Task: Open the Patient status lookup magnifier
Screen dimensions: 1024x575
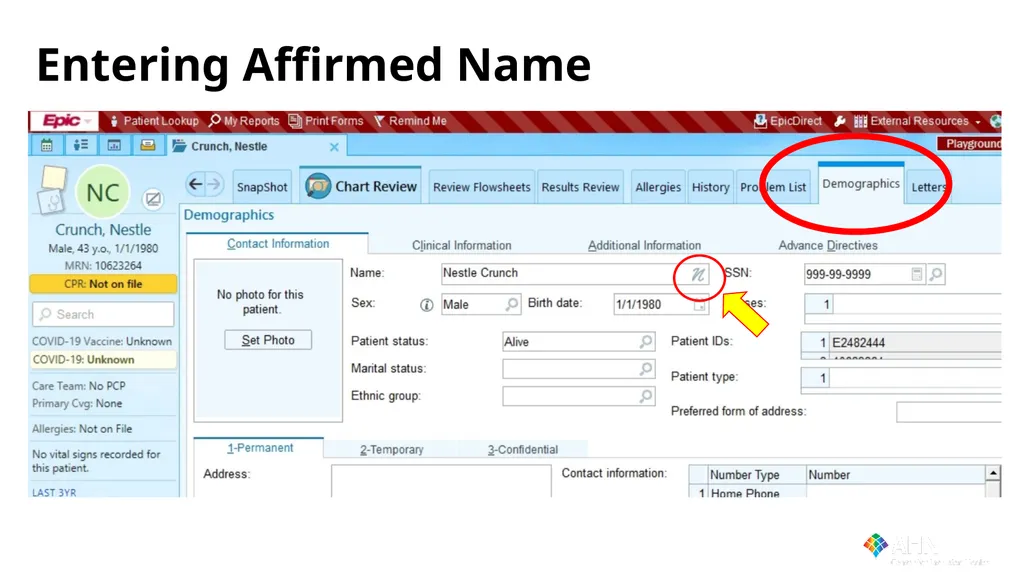Action: pos(646,342)
